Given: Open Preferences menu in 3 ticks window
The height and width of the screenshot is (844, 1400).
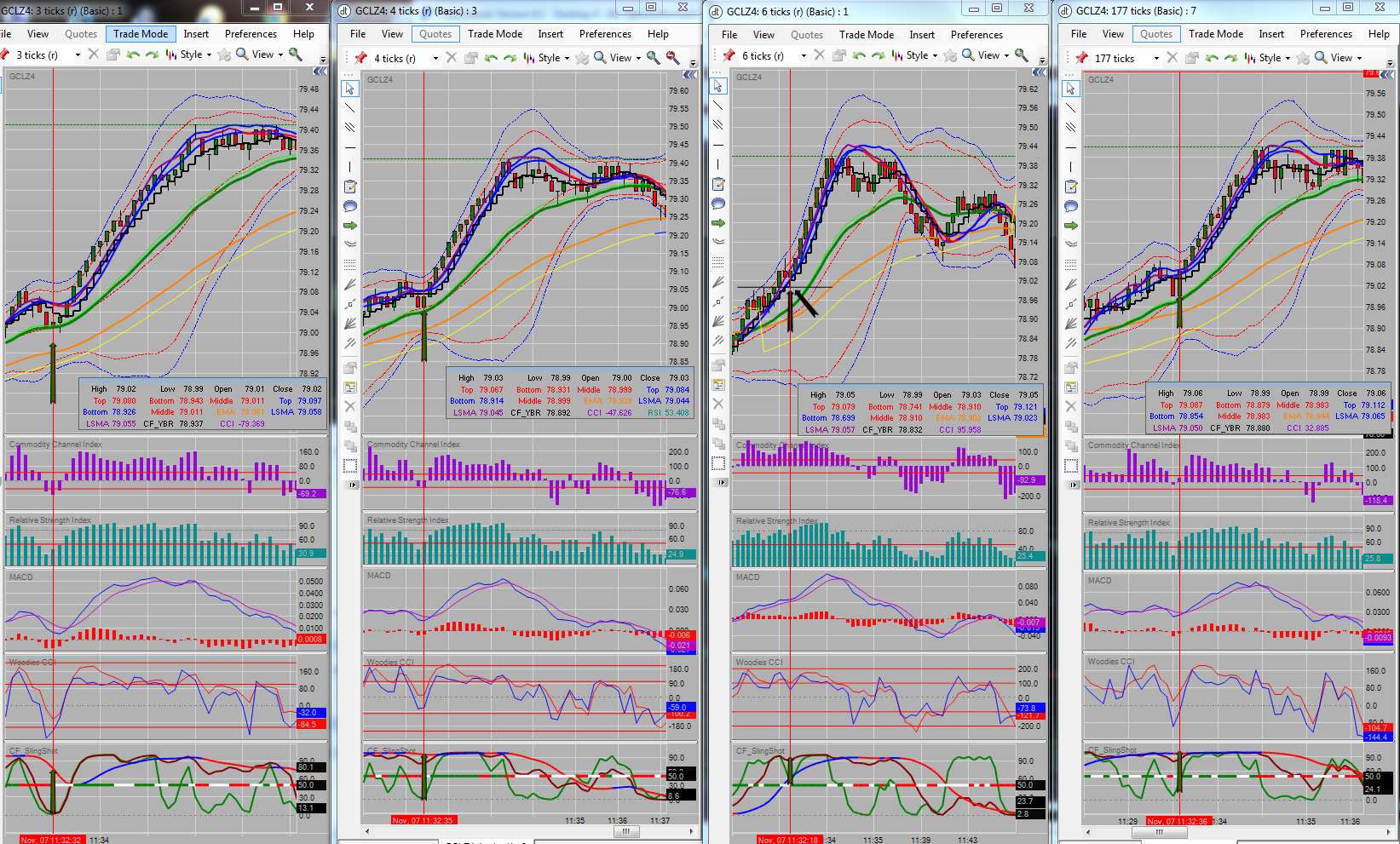Looking at the screenshot, I should 251,34.
